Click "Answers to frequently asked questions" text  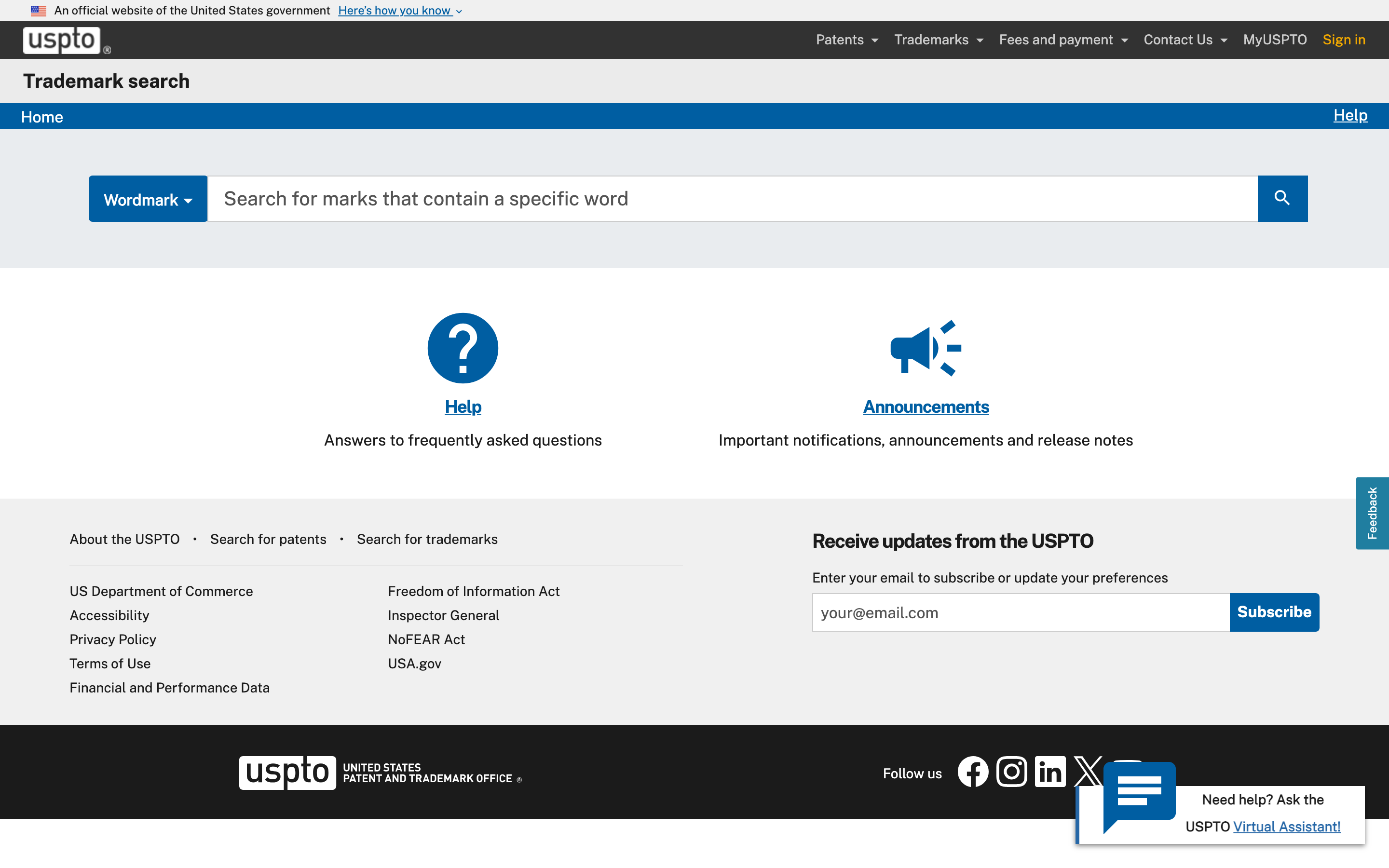463,440
